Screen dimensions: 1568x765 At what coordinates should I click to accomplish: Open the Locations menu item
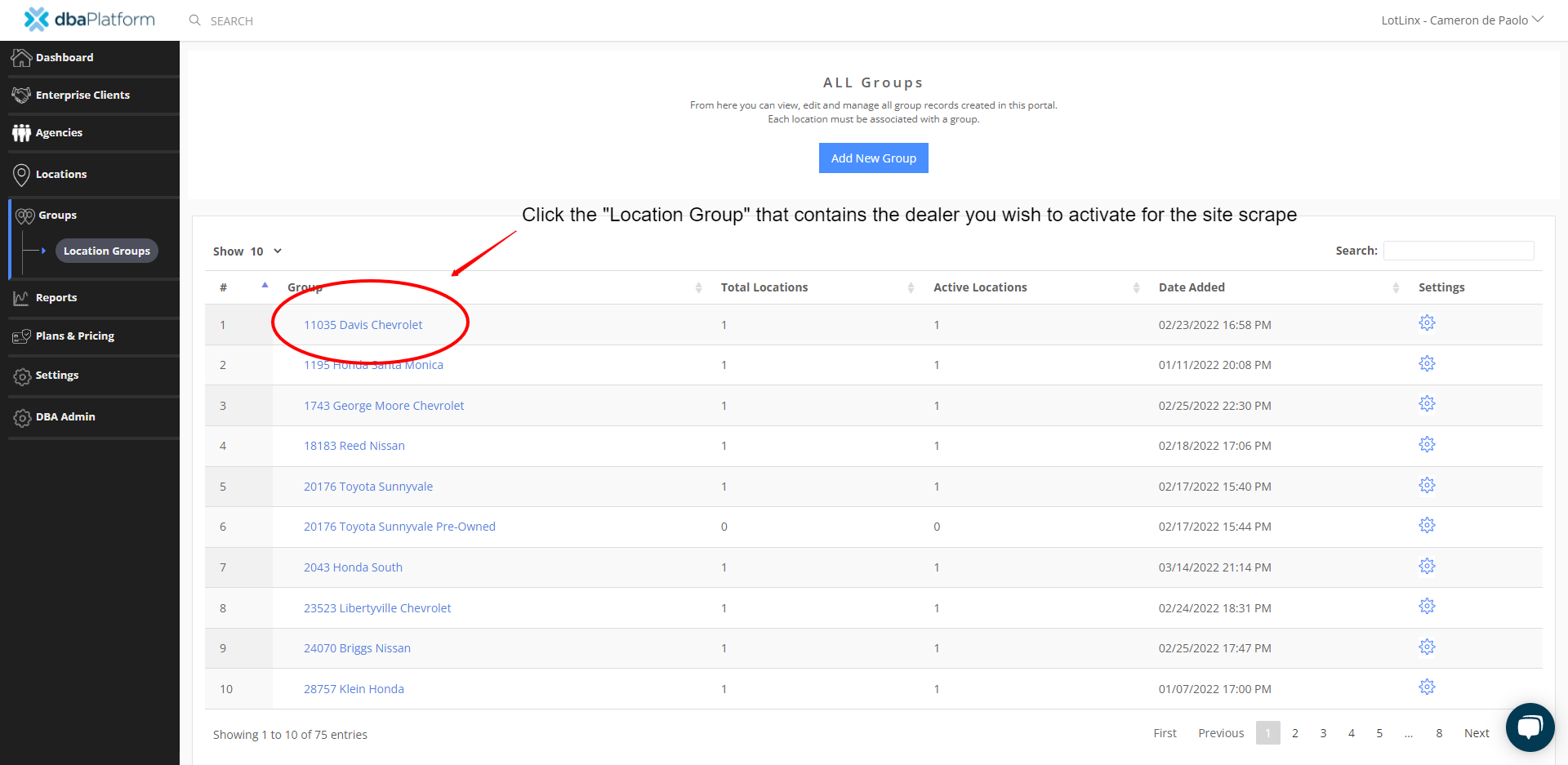[61, 175]
